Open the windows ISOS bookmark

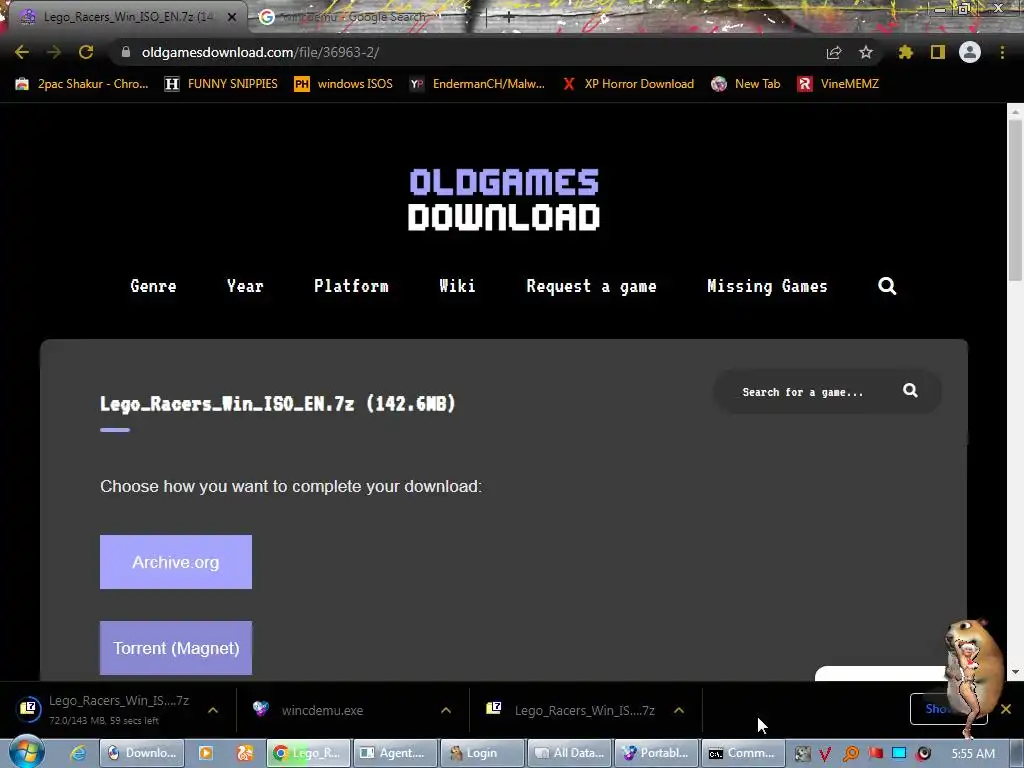coord(344,84)
